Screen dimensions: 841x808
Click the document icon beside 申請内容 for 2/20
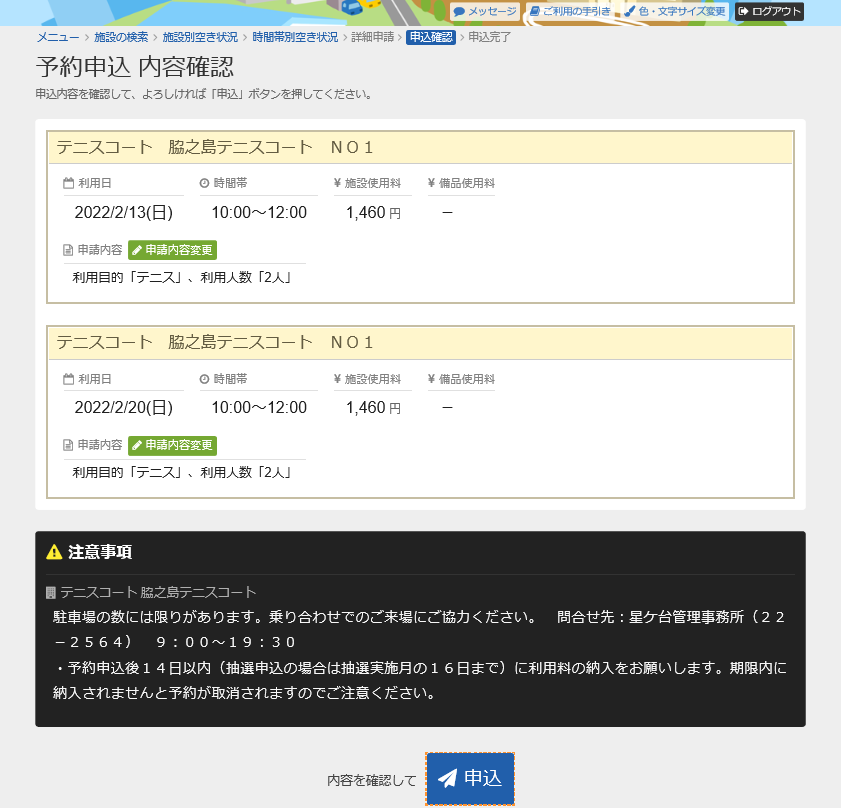(68, 445)
